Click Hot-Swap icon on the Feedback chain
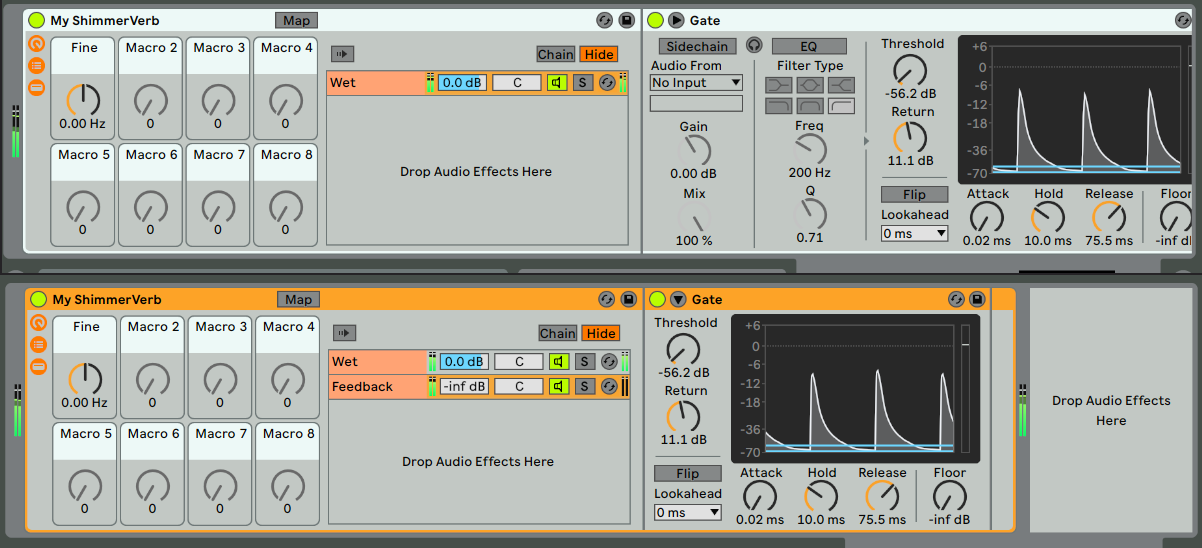Viewport: 1202px width, 548px height. point(608,386)
